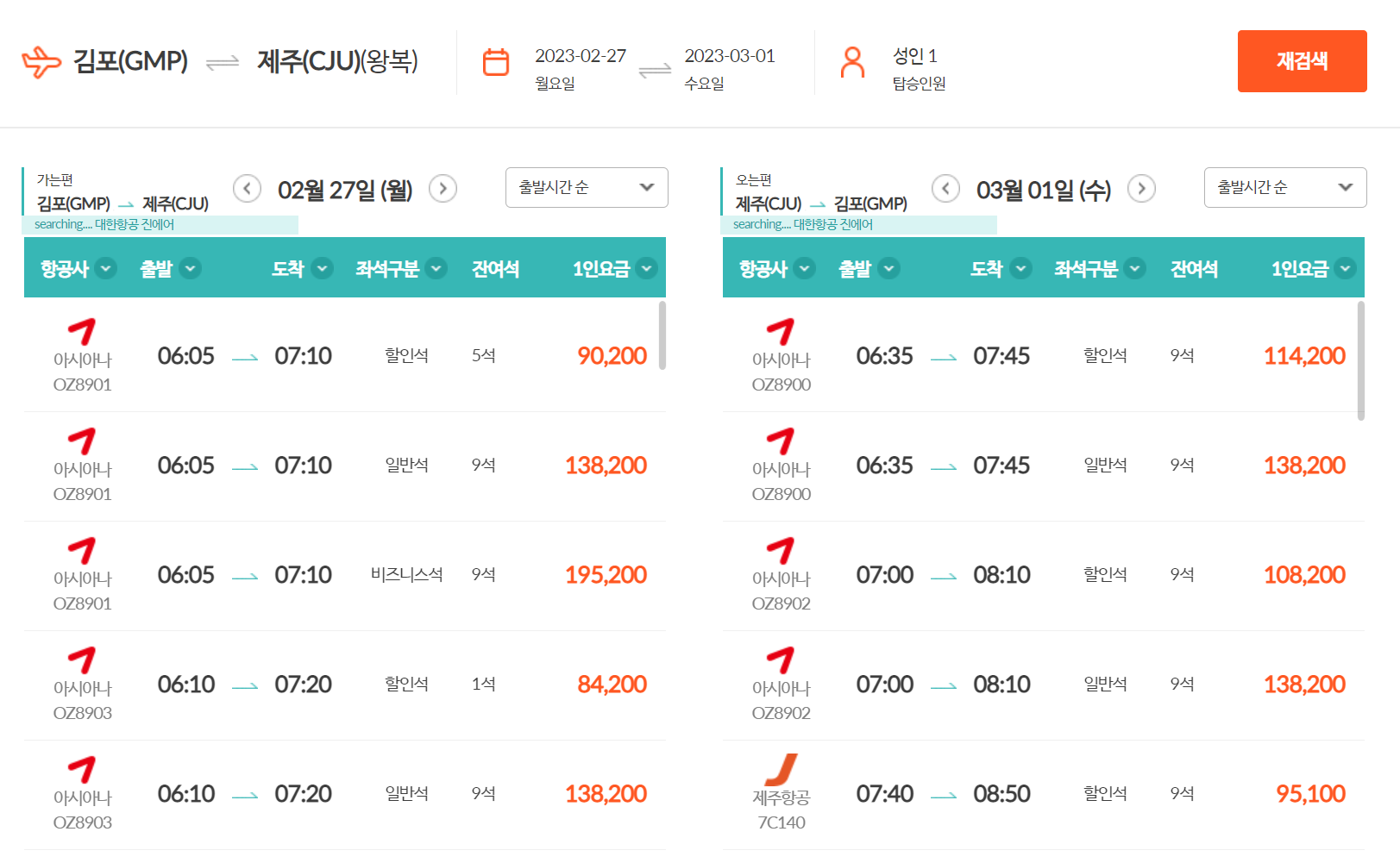The height and width of the screenshot is (863, 1400).
Task: Select return fare 108,200 on OZ8902
Action: click(1304, 574)
